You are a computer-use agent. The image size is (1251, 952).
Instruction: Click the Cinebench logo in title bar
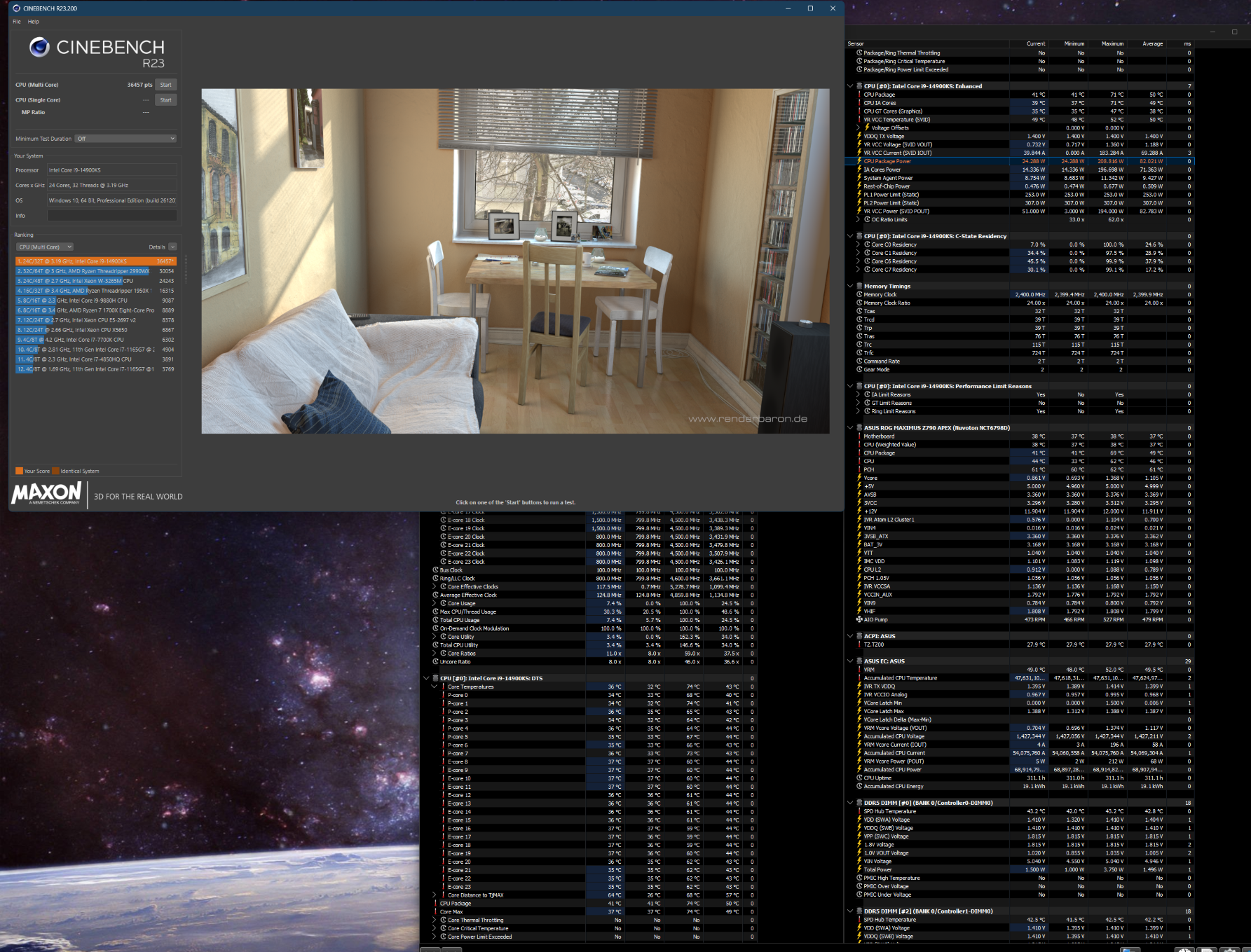(x=17, y=8)
